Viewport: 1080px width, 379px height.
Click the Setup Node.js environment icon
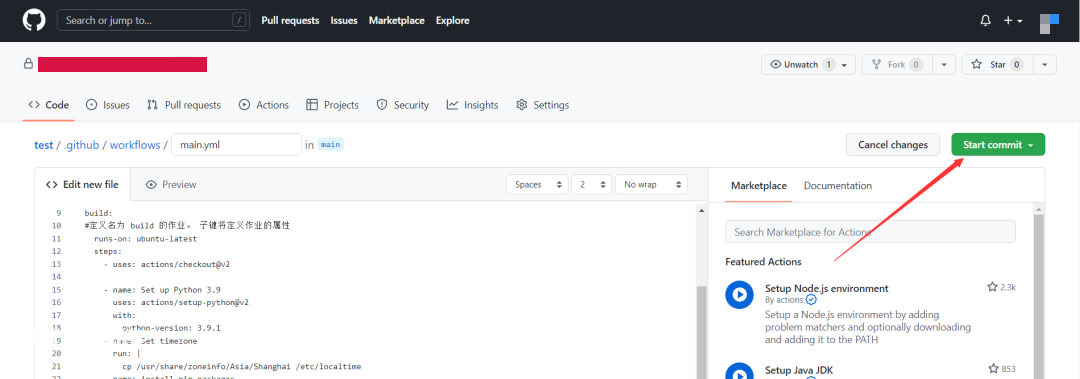pos(739,295)
